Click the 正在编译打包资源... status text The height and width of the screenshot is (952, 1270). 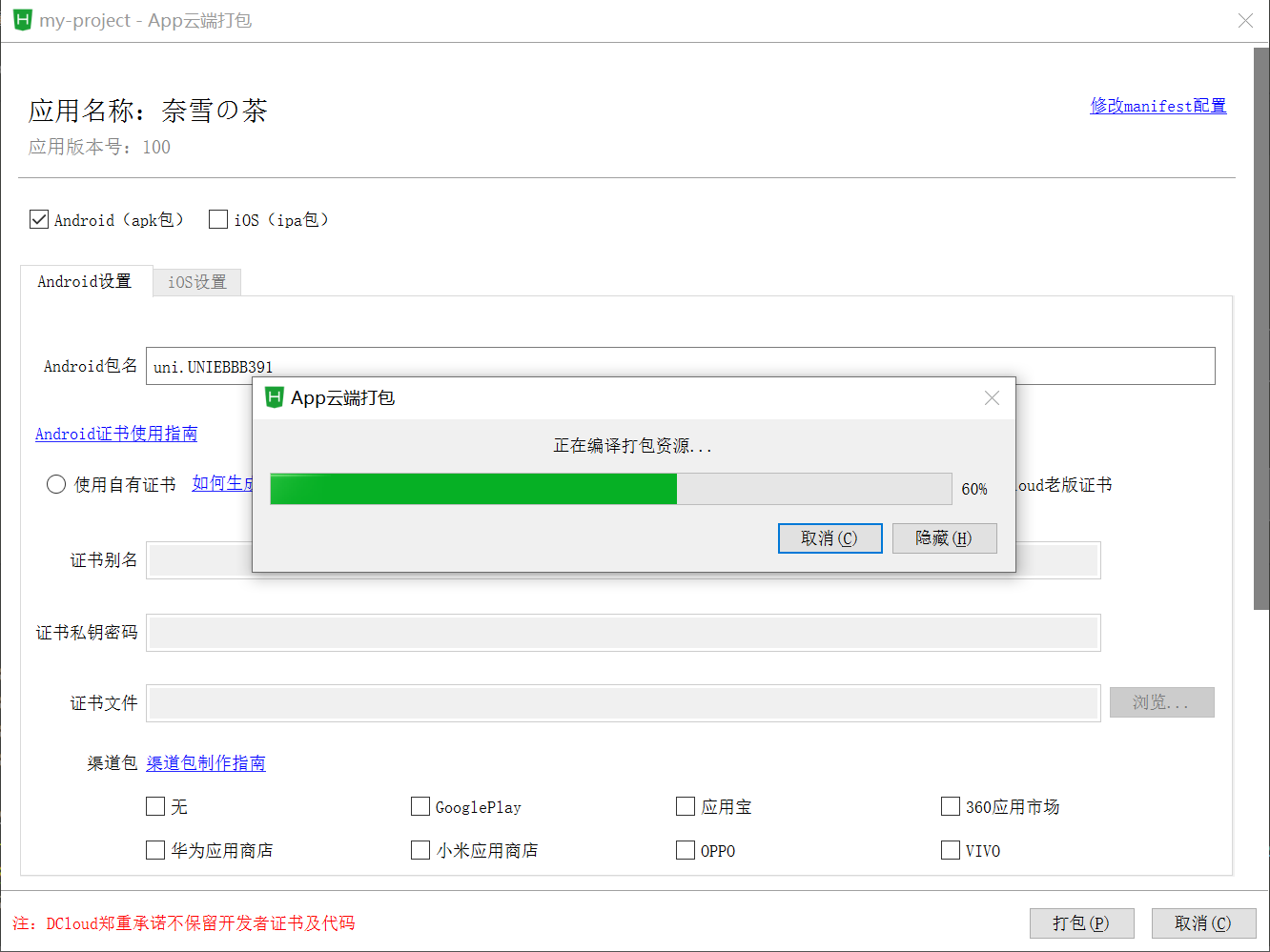coord(633,446)
